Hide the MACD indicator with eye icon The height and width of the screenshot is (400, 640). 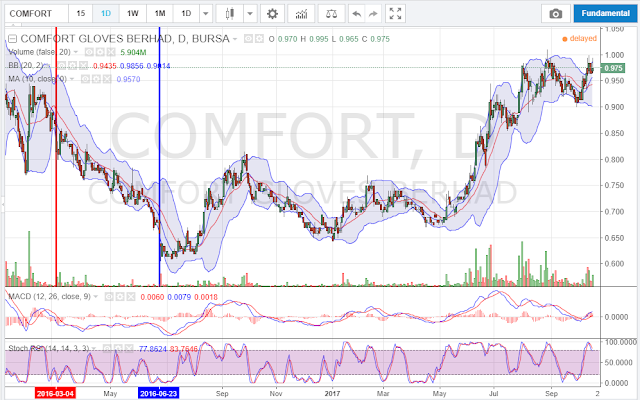pyautogui.click(x=109, y=297)
